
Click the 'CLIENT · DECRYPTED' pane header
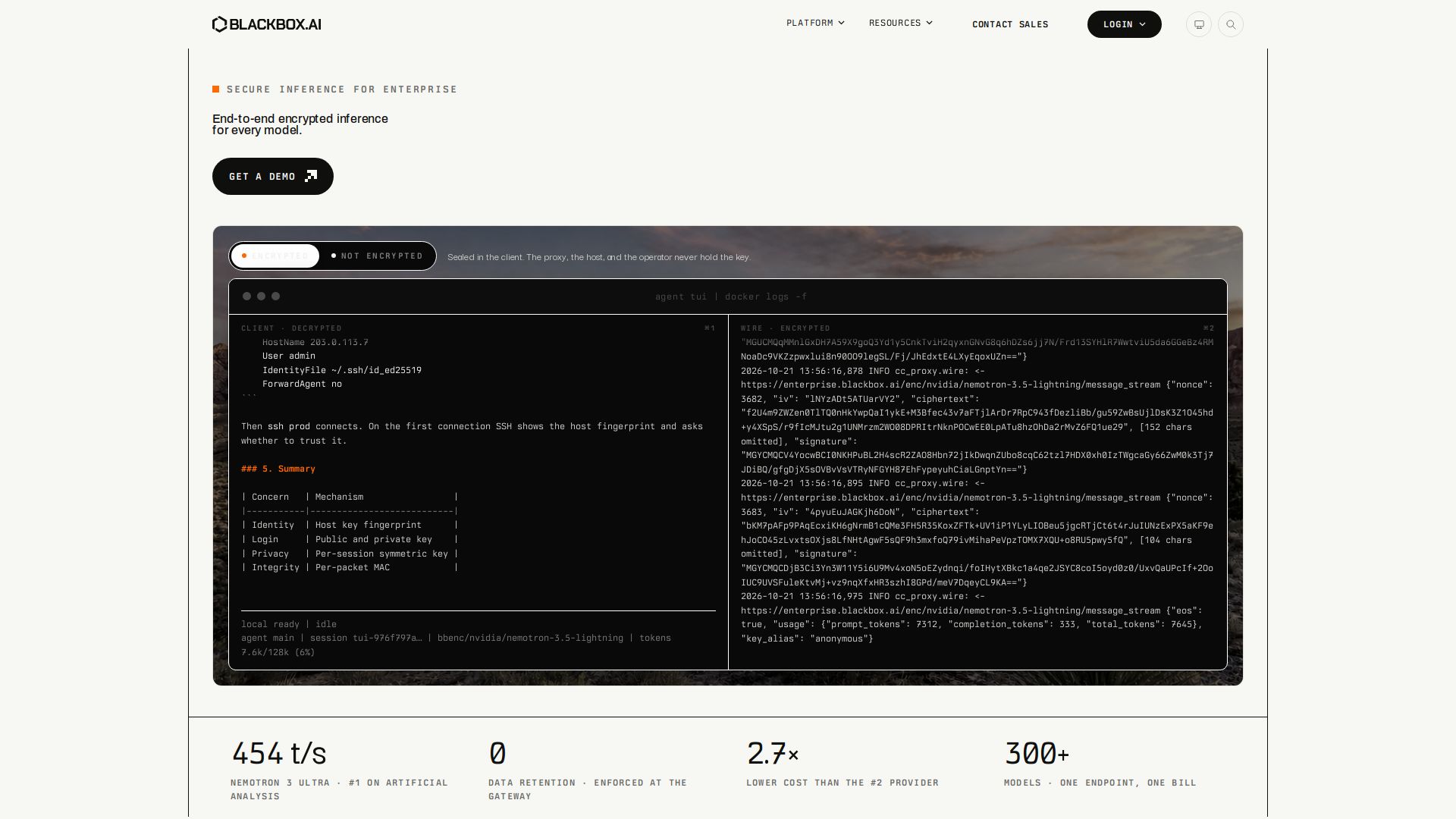291,328
